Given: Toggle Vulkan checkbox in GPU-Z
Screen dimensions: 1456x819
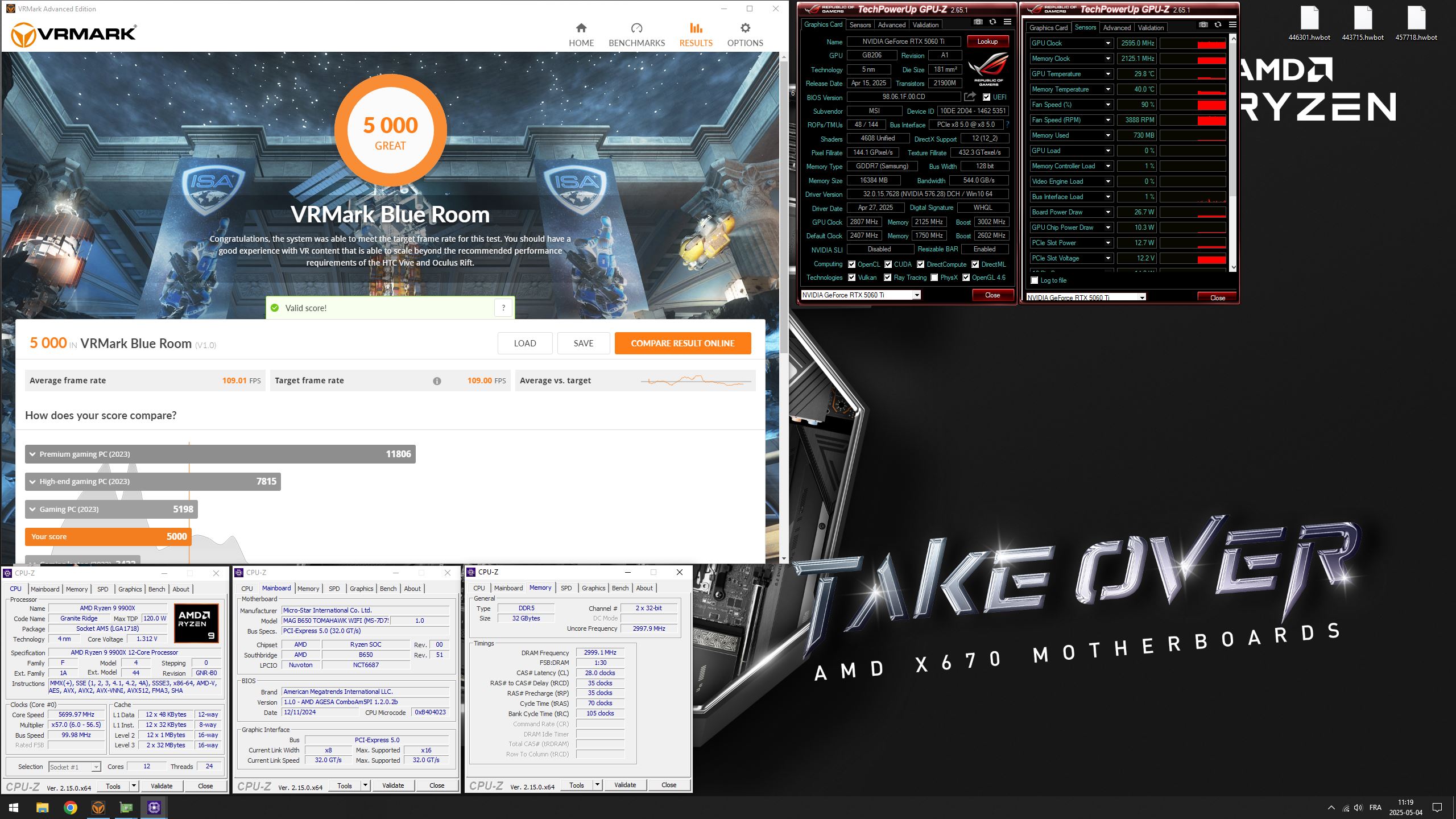Looking at the screenshot, I should (x=851, y=278).
